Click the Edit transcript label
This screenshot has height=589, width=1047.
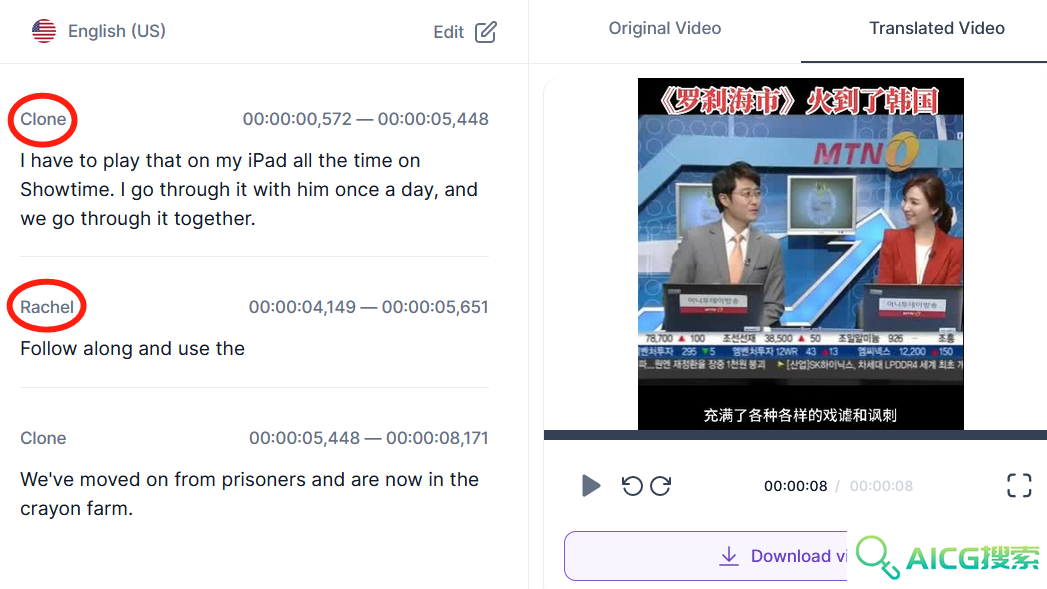click(x=448, y=32)
